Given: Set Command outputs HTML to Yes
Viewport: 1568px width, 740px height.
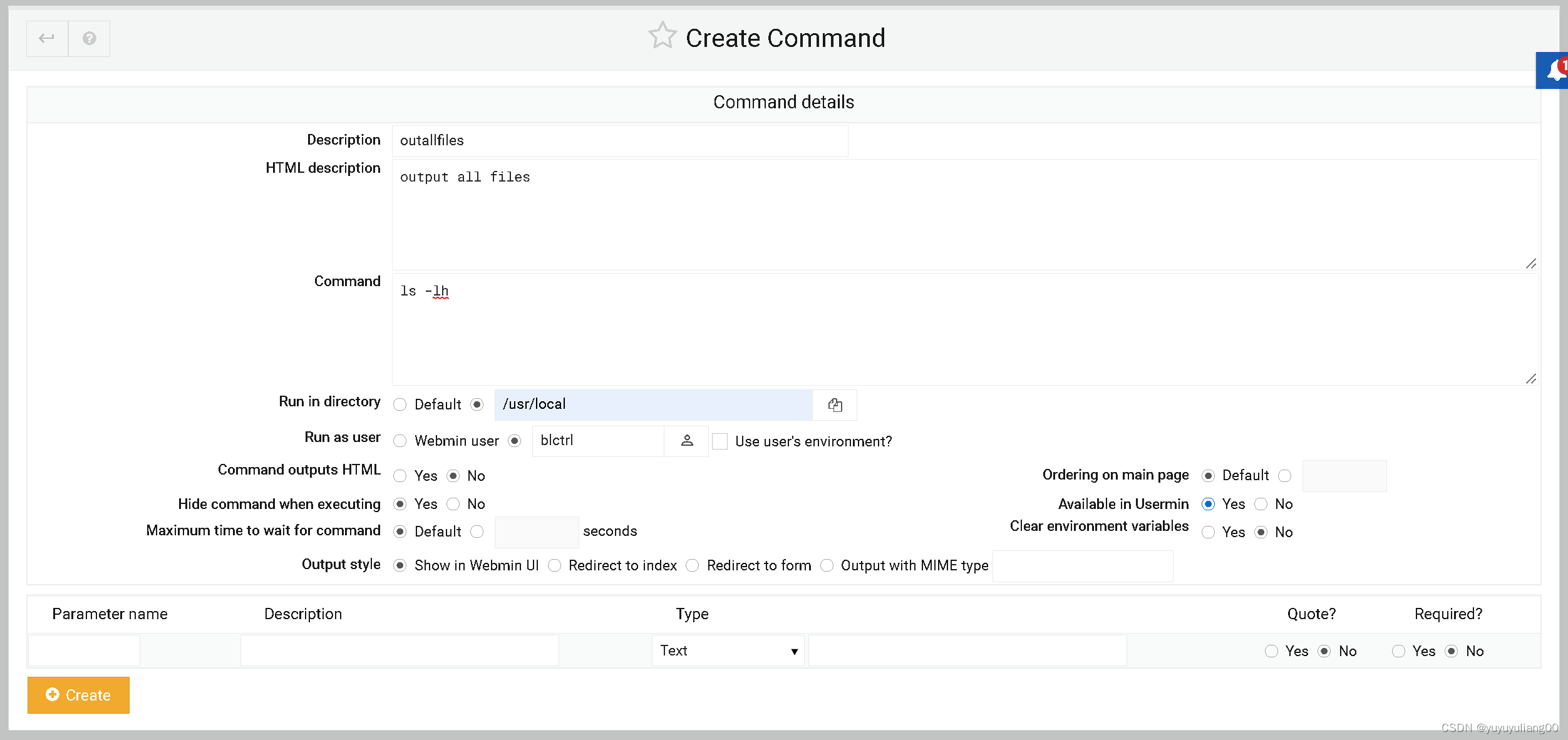Looking at the screenshot, I should click(x=400, y=476).
